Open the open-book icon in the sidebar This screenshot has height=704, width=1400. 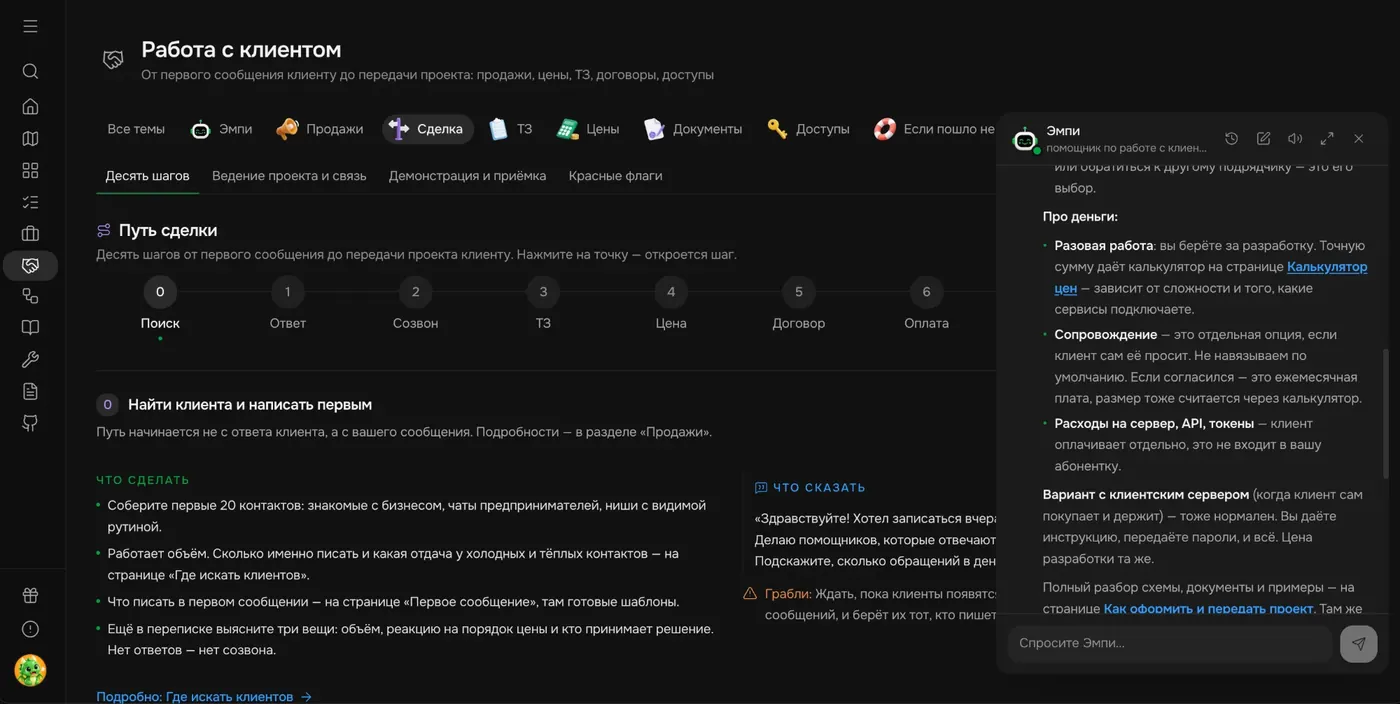(30, 328)
